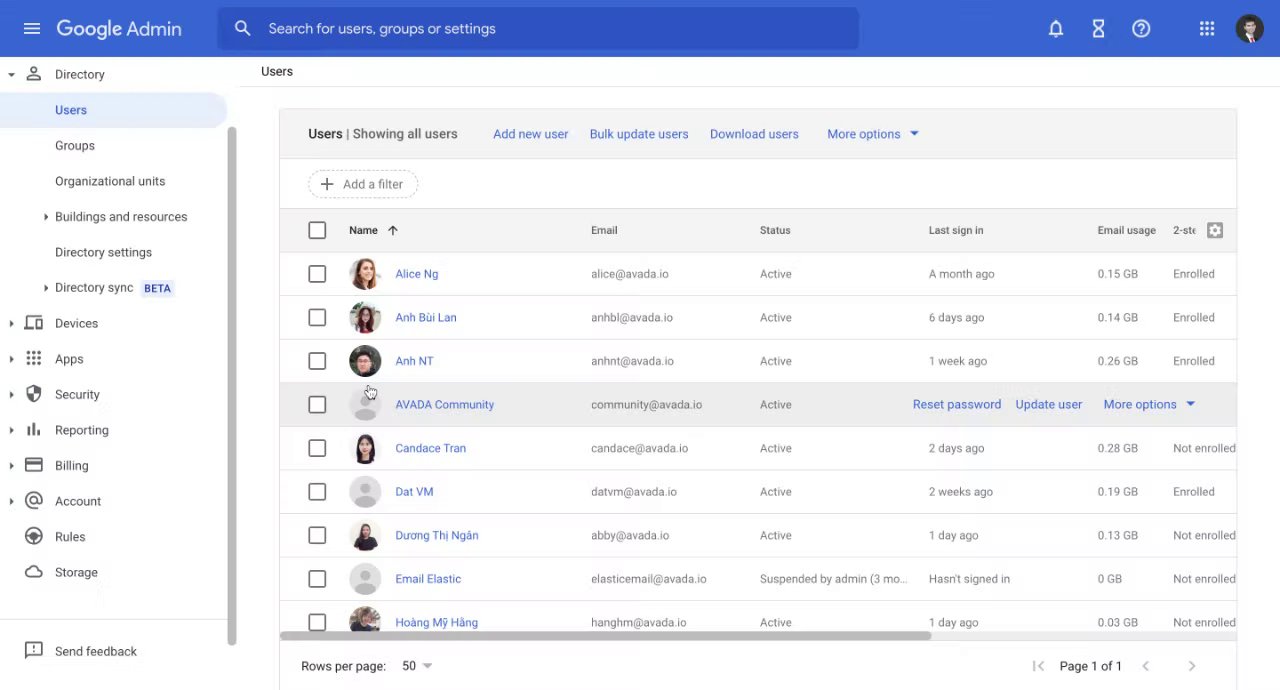Open Storage in the sidebar

pyautogui.click(x=76, y=572)
